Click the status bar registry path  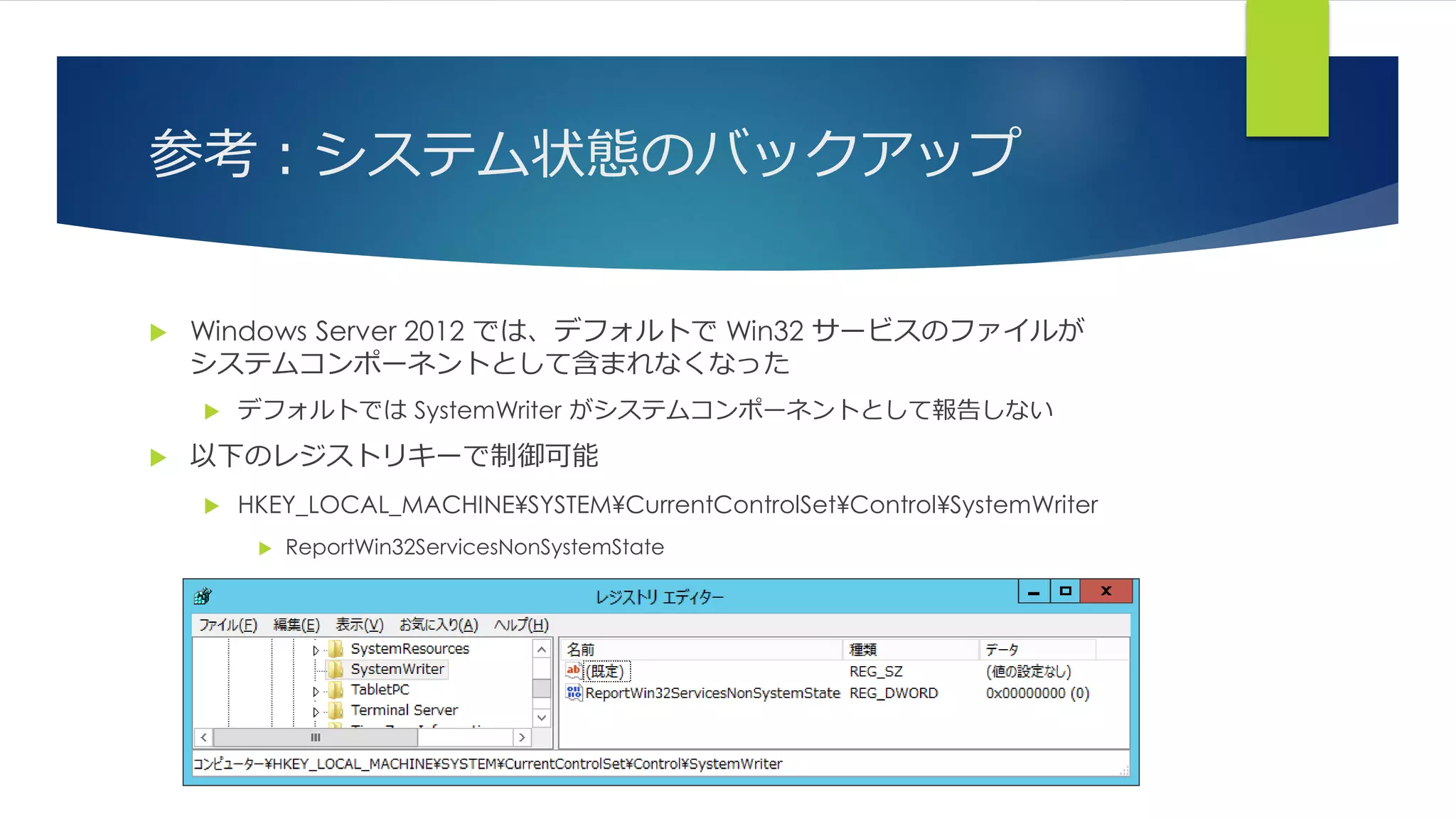pyautogui.click(x=488, y=764)
